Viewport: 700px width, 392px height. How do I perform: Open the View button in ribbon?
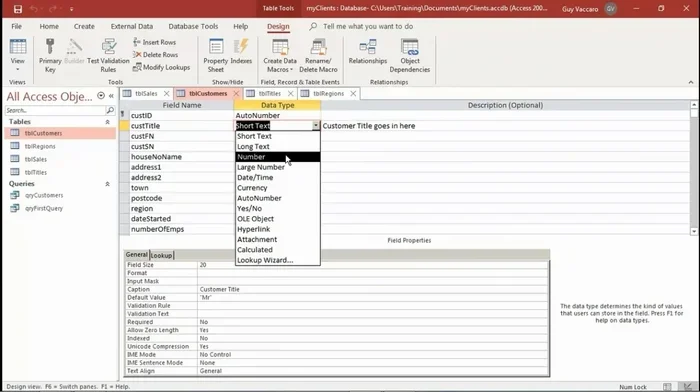(x=17, y=55)
